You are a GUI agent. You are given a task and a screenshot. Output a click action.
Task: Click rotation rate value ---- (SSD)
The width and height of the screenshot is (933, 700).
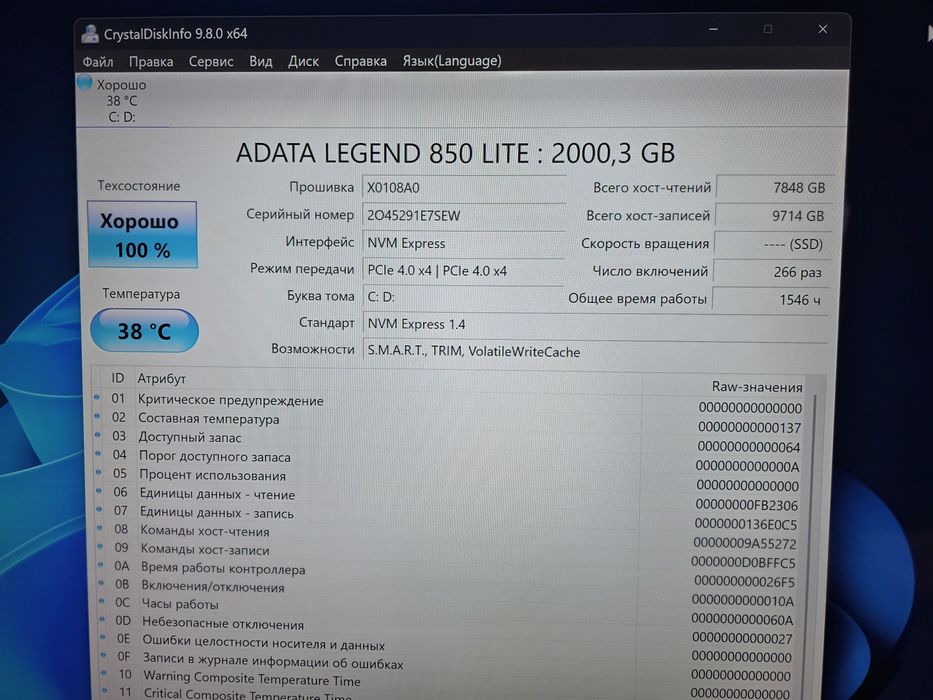pos(772,244)
